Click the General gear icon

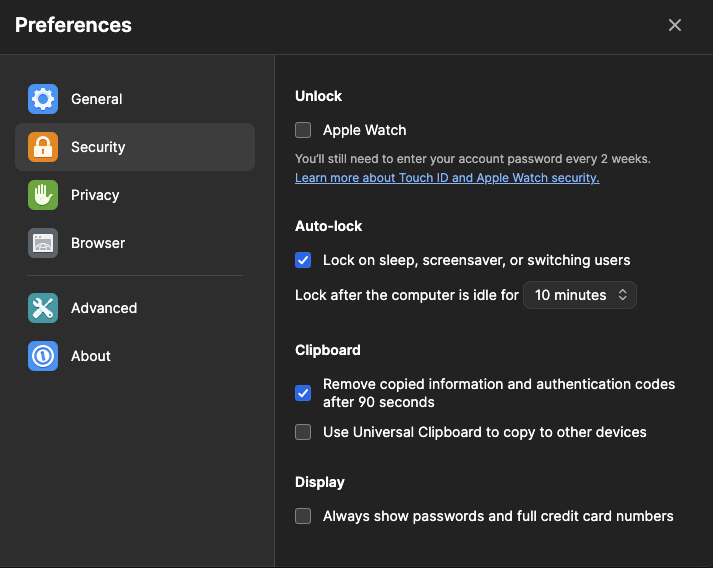pos(43,99)
